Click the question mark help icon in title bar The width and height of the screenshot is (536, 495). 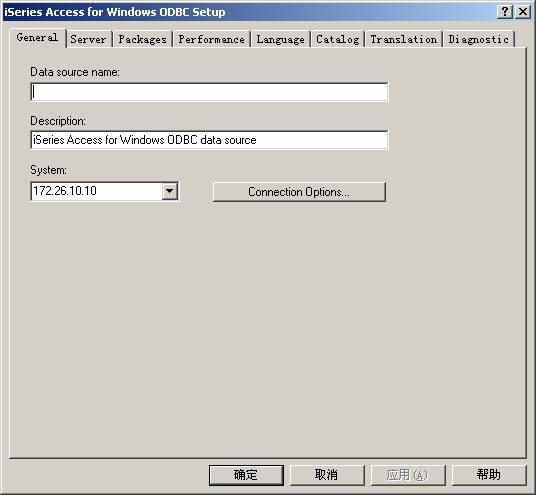pos(505,12)
